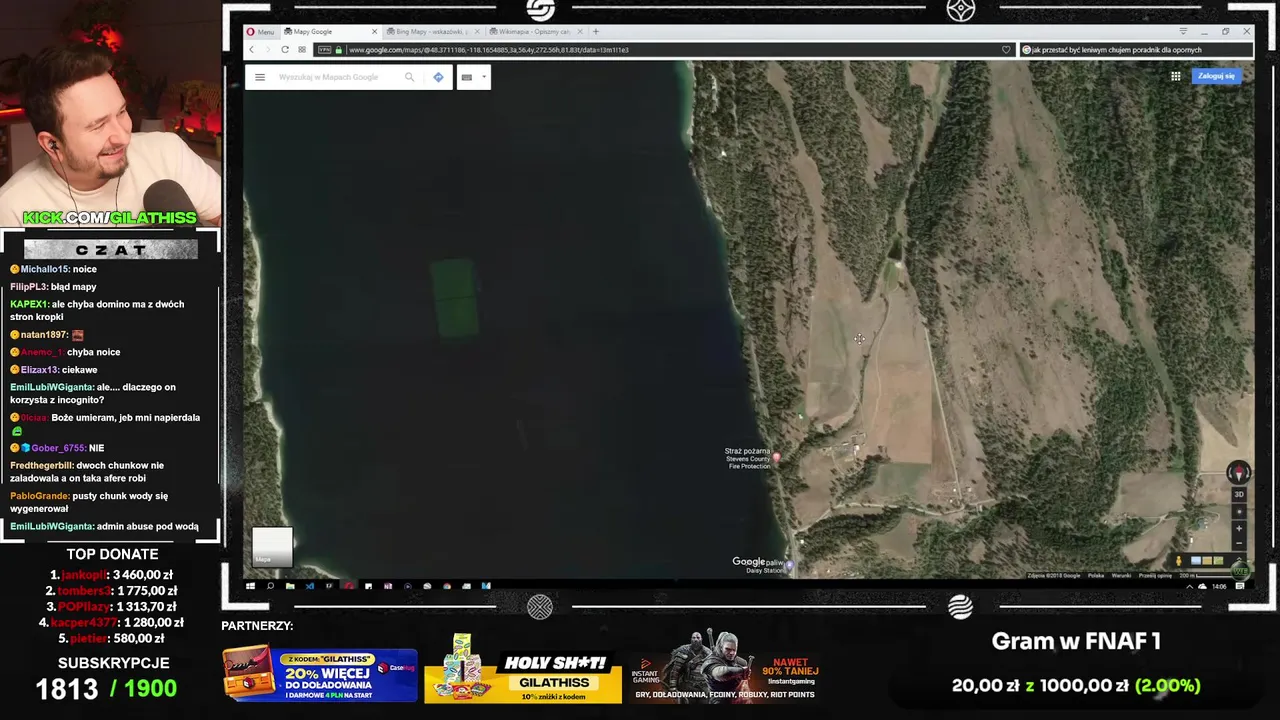Open the Opera Menu button
Image resolution: width=1280 pixels, height=720 pixels.
pyautogui.click(x=260, y=32)
